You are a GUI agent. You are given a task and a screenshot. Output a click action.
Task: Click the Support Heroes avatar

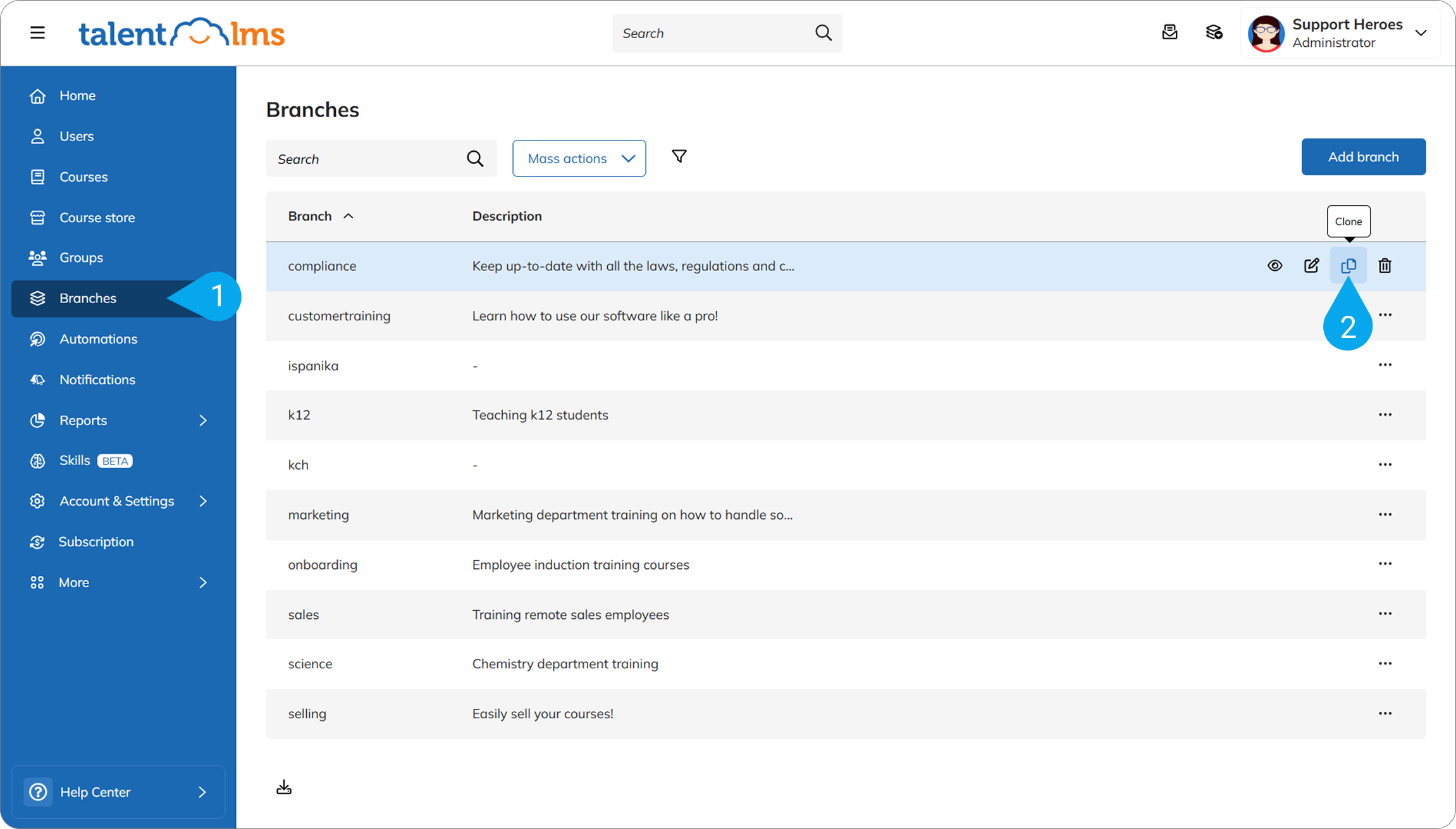point(1266,33)
